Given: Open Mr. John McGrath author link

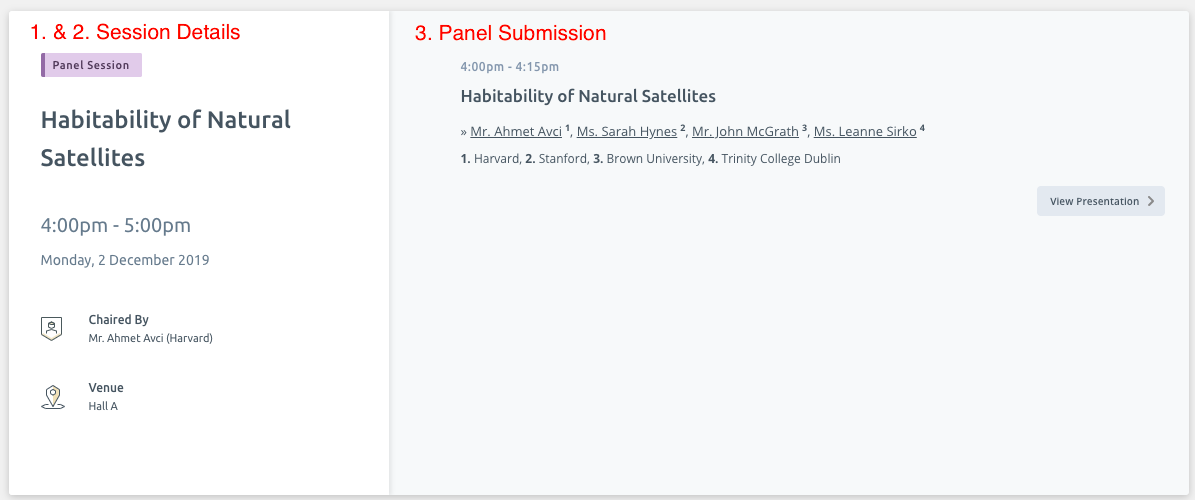Looking at the screenshot, I should tap(745, 131).
